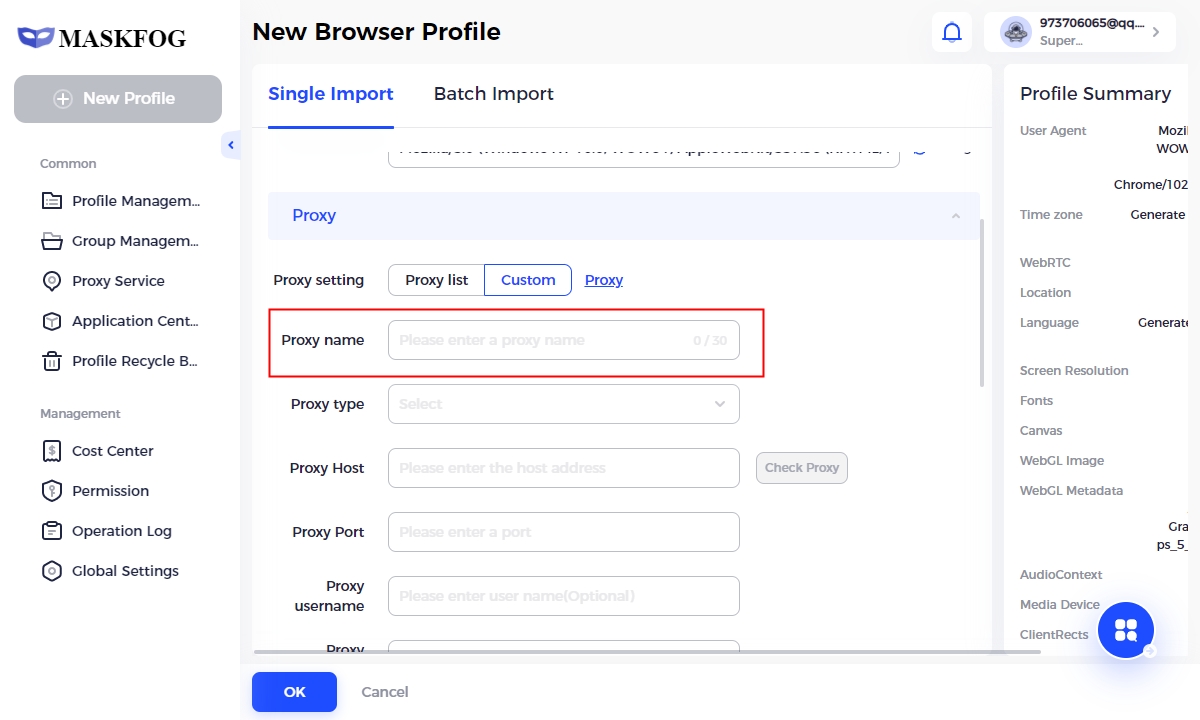Viewport: 1200px width, 720px height.
Task: Select the Custom proxy setting option
Action: coord(528,280)
